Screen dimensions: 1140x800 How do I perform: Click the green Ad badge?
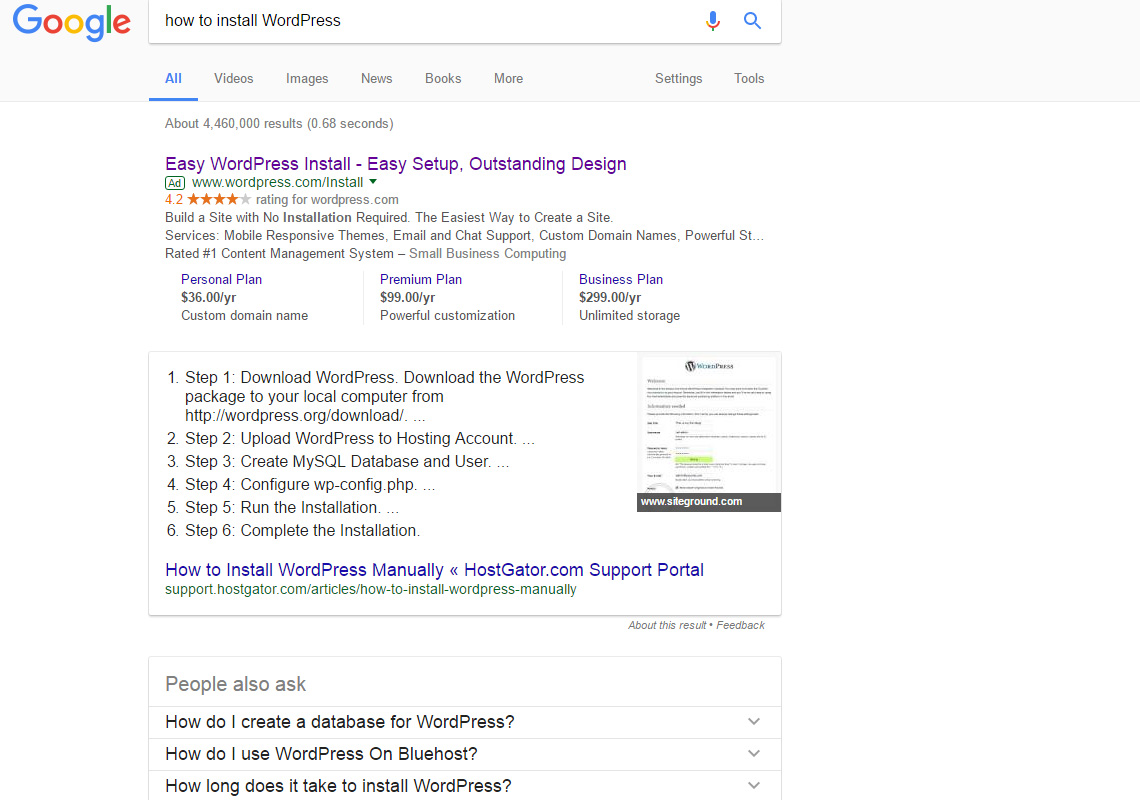[x=174, y=182]
